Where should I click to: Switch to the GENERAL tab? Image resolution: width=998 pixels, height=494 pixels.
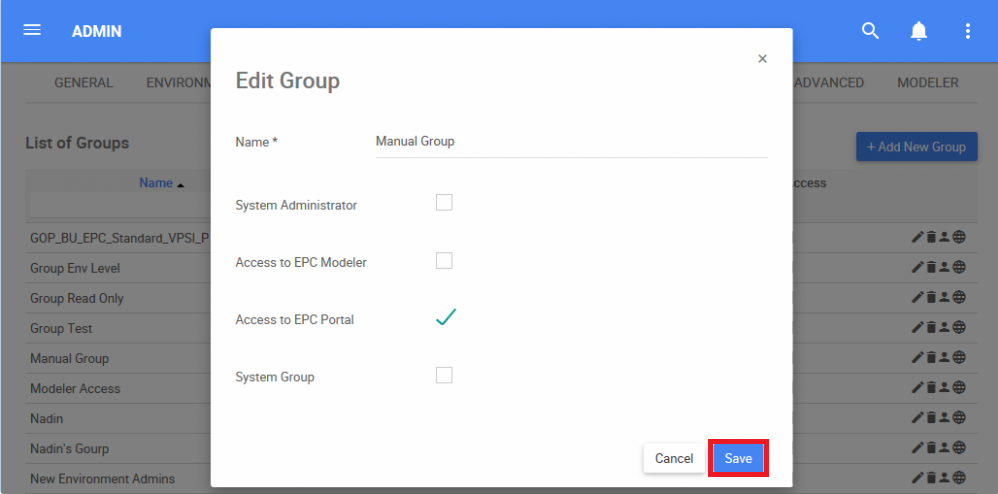tap(83, 83)
